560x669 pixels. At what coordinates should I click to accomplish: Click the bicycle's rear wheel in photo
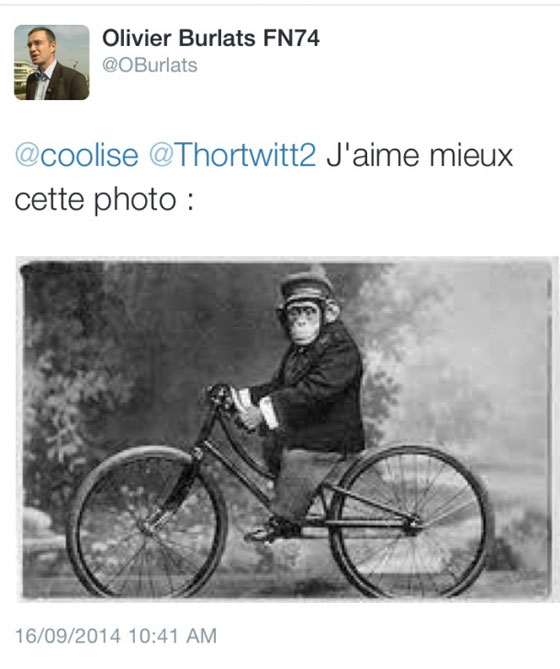[x=411, y=521]
